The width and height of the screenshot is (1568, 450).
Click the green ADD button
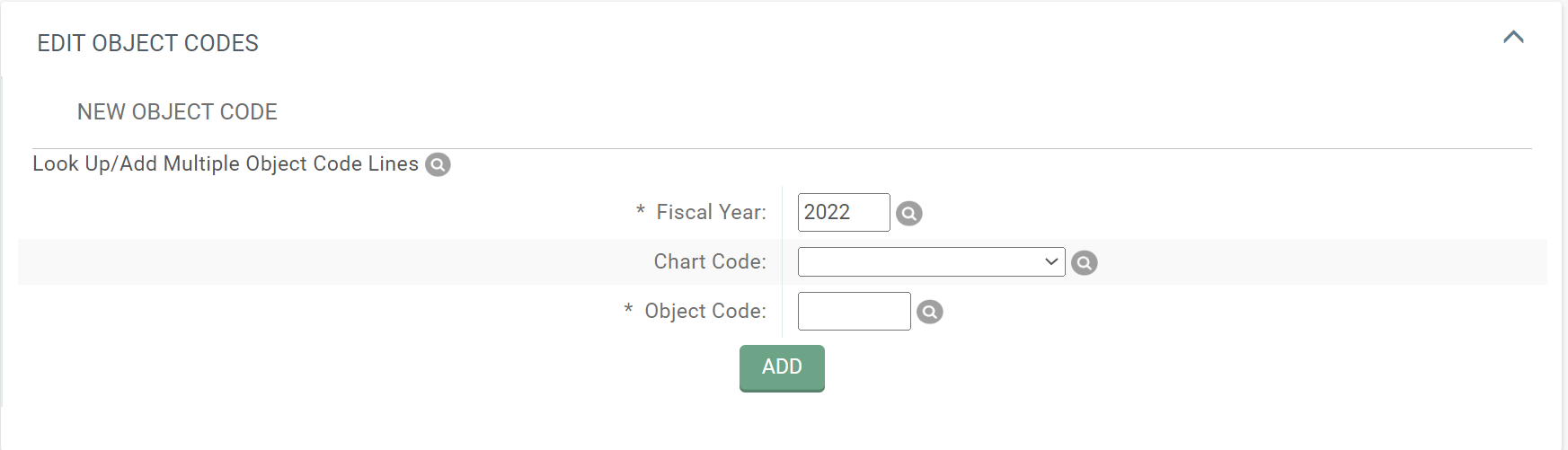(782, 368)
